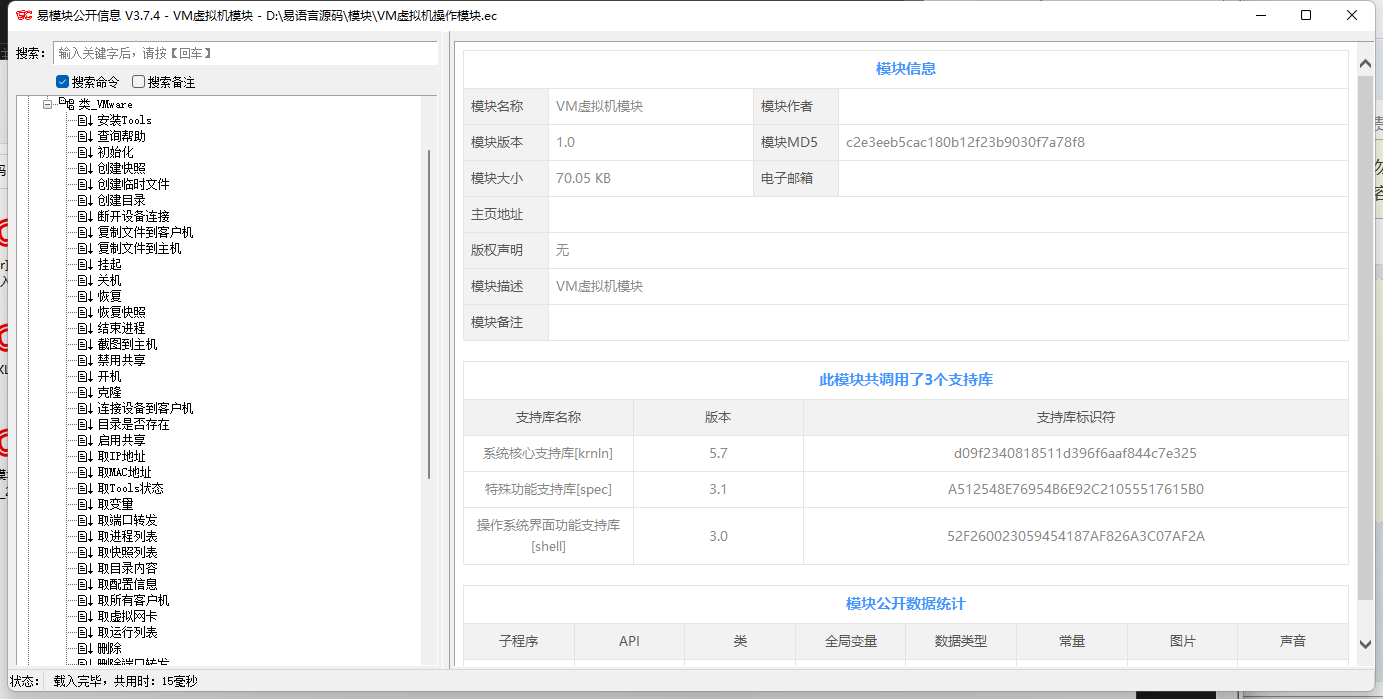1383x699 pixels.
Task: Click the app logo icon in title bar
Action: [24, 15]
